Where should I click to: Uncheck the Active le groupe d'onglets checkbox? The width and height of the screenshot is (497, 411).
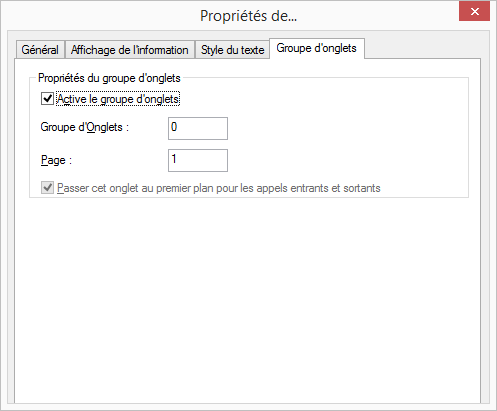[47, 99]
